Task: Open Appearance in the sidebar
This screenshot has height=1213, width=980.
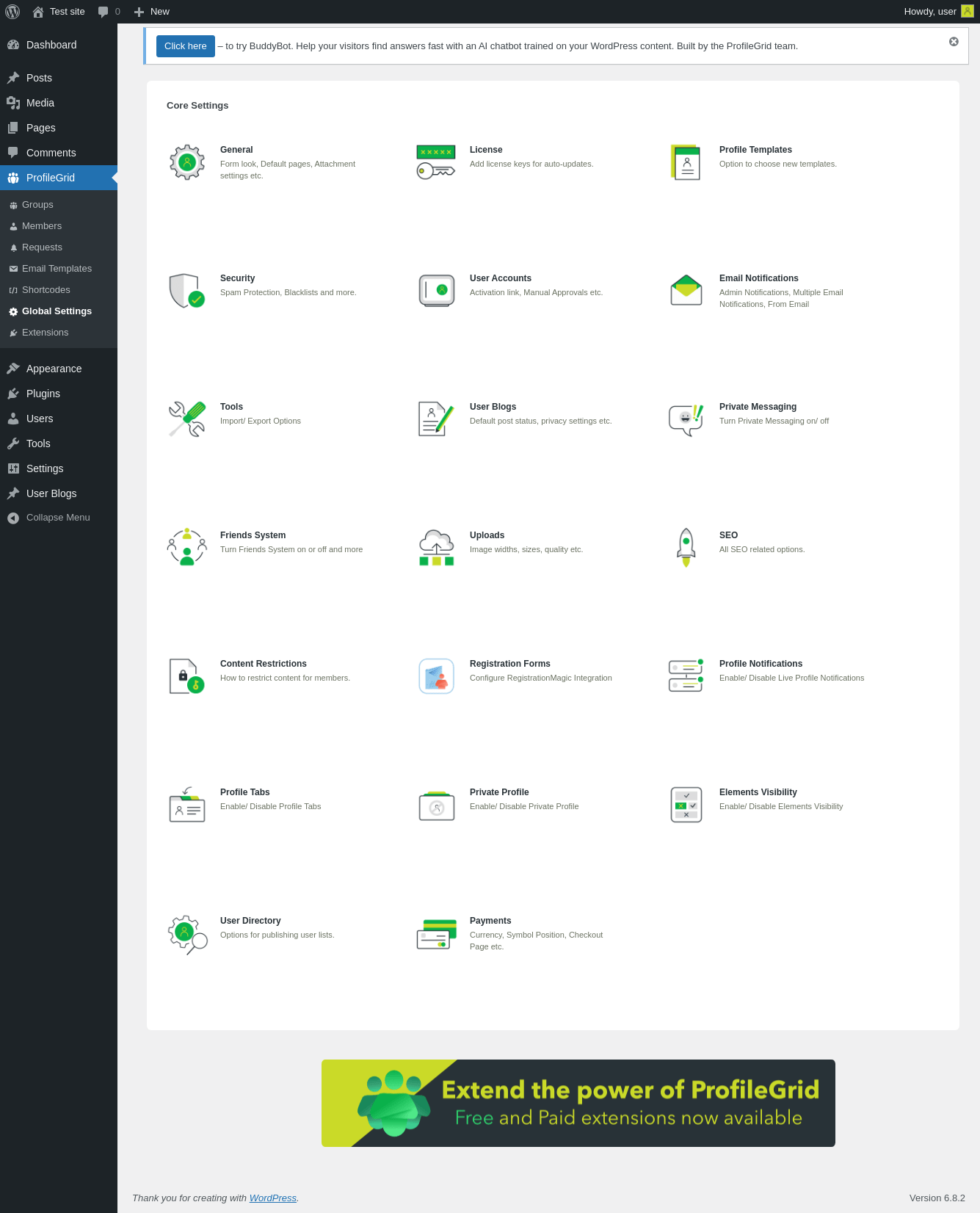Action: [x=59, y=369]
